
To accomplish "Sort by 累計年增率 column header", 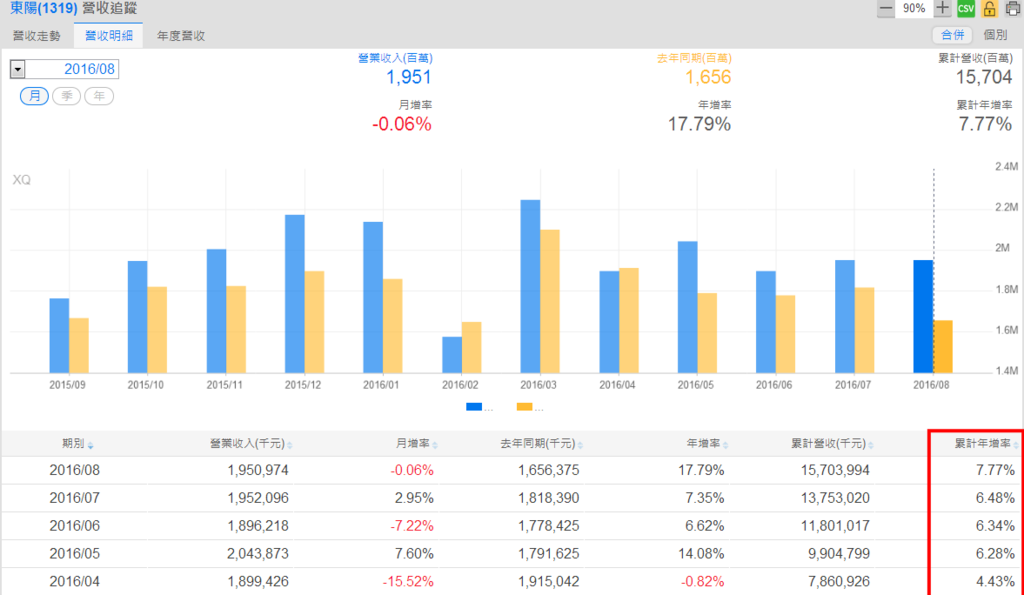I will (986, 444).
